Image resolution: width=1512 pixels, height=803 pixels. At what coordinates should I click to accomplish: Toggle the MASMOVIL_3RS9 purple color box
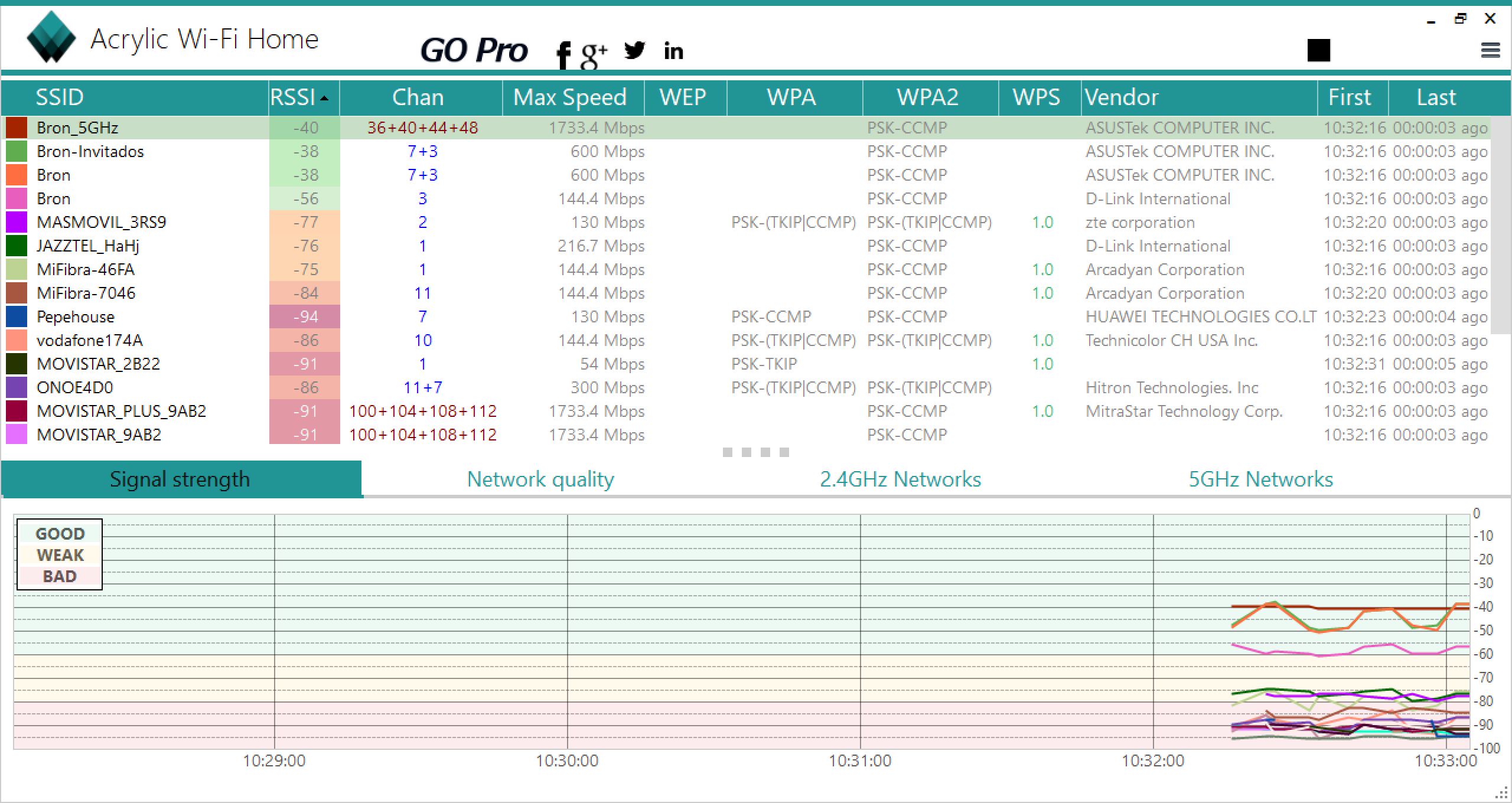(17, 223)
